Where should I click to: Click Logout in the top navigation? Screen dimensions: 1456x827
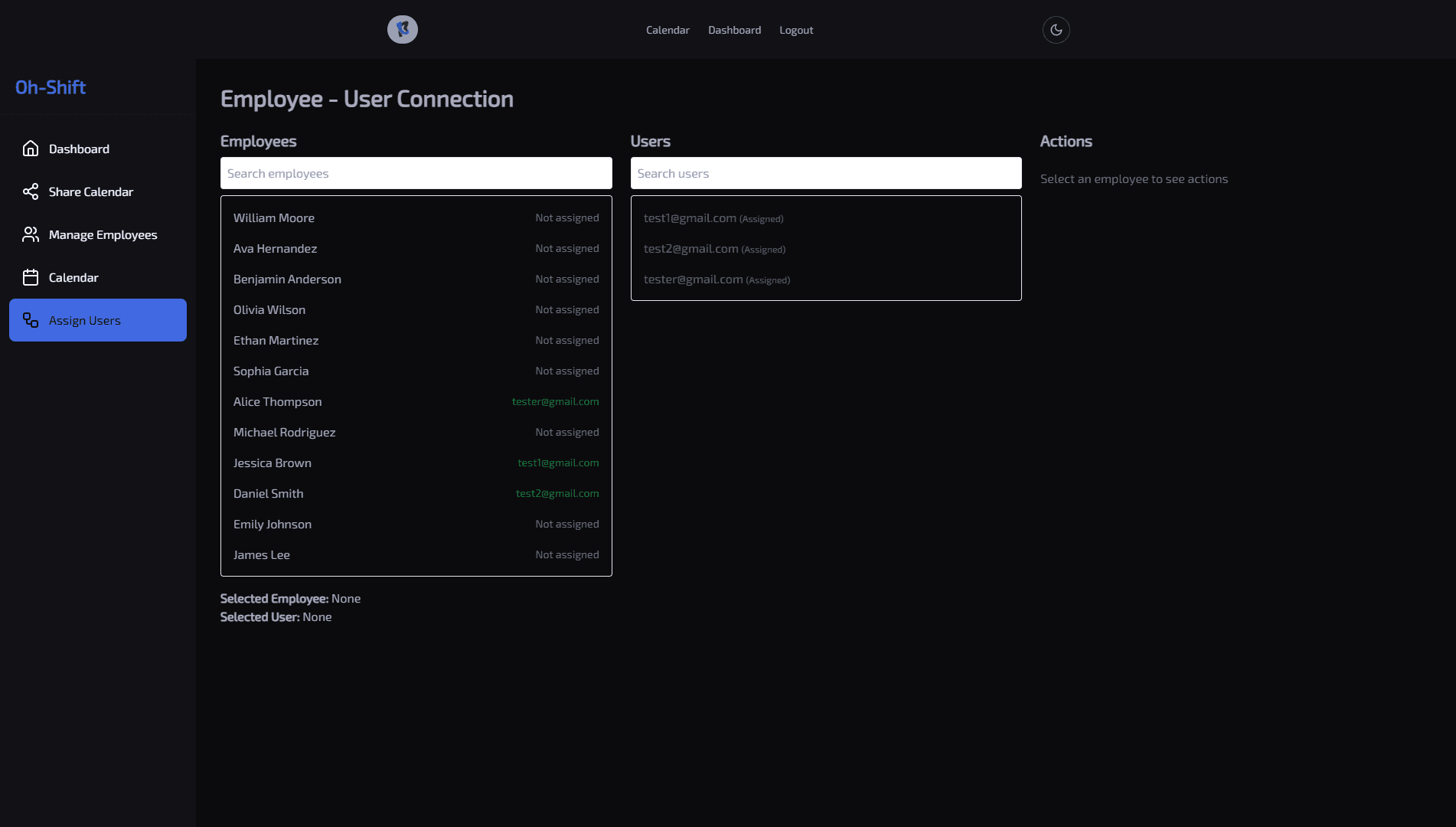(795, 30)
